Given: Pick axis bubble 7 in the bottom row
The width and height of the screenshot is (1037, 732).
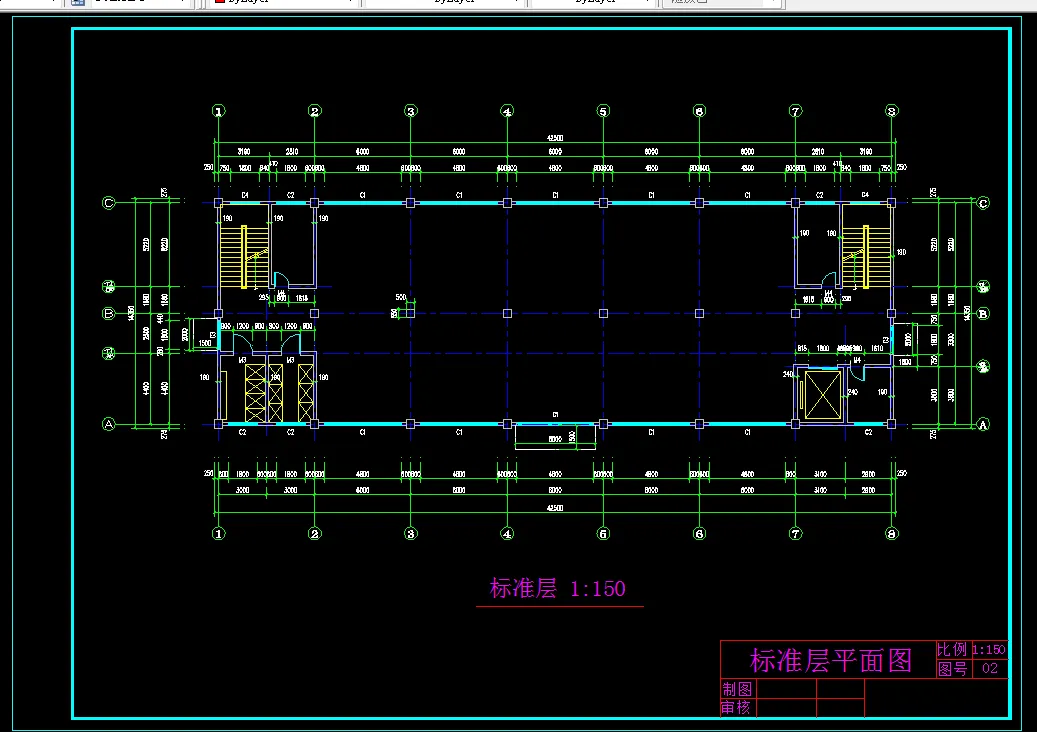Looking at the screenshot, I should (796, 534).
